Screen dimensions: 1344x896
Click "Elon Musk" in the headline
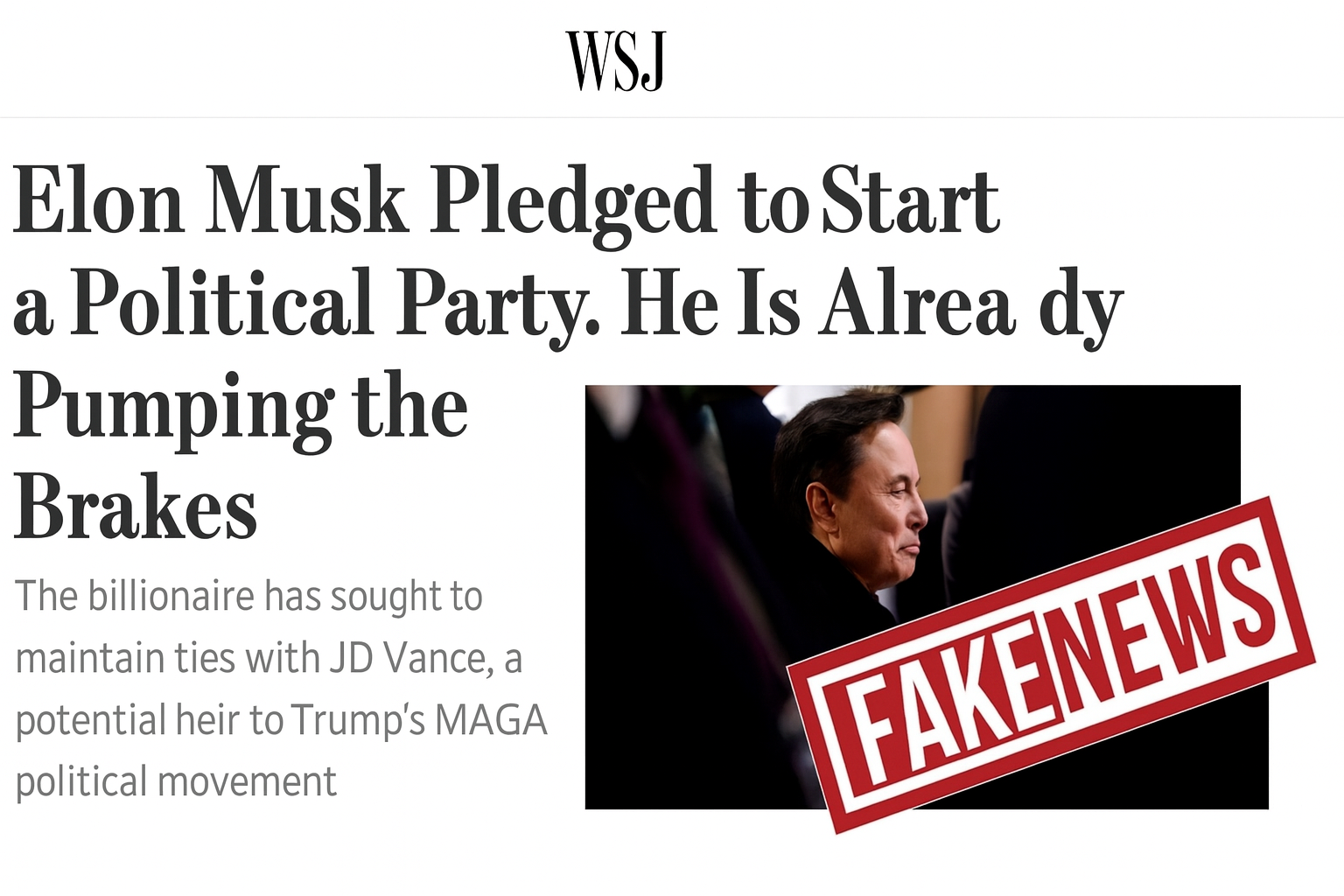[x=210, y=201]
